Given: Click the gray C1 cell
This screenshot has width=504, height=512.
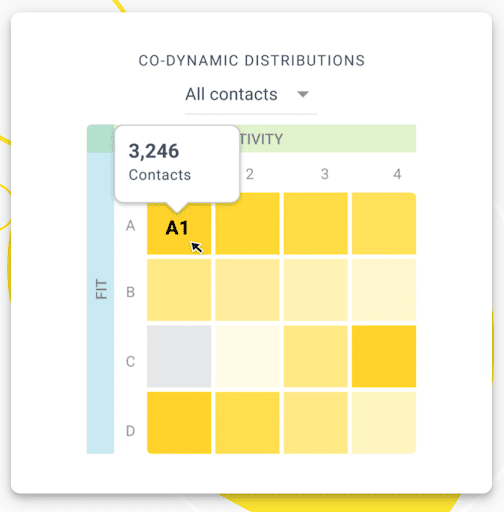Looking at the screenshot, I should [x=179, y=356].
